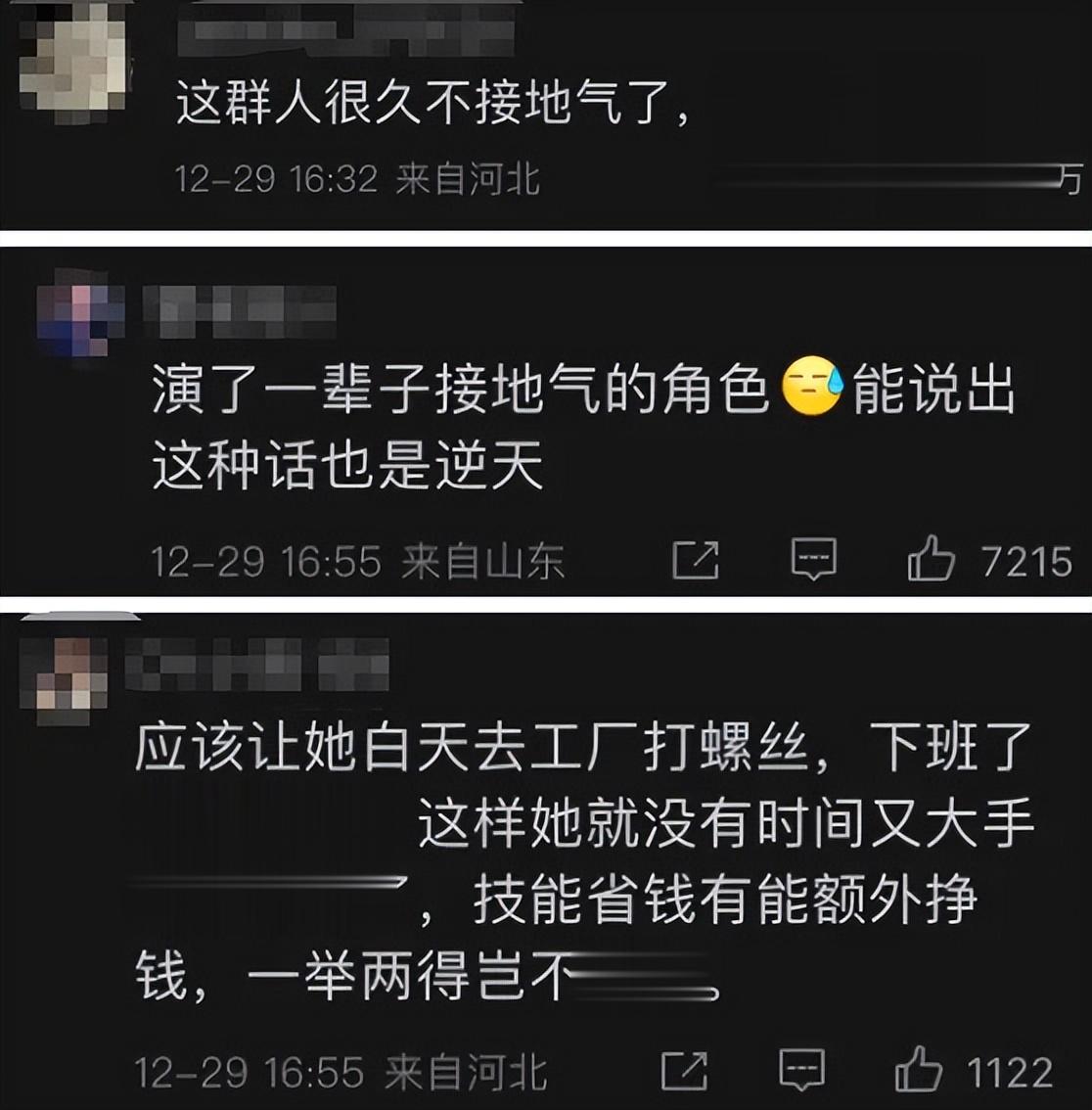
Task: Open the first commenter's pixelated avatar
Action: [72, 64]
